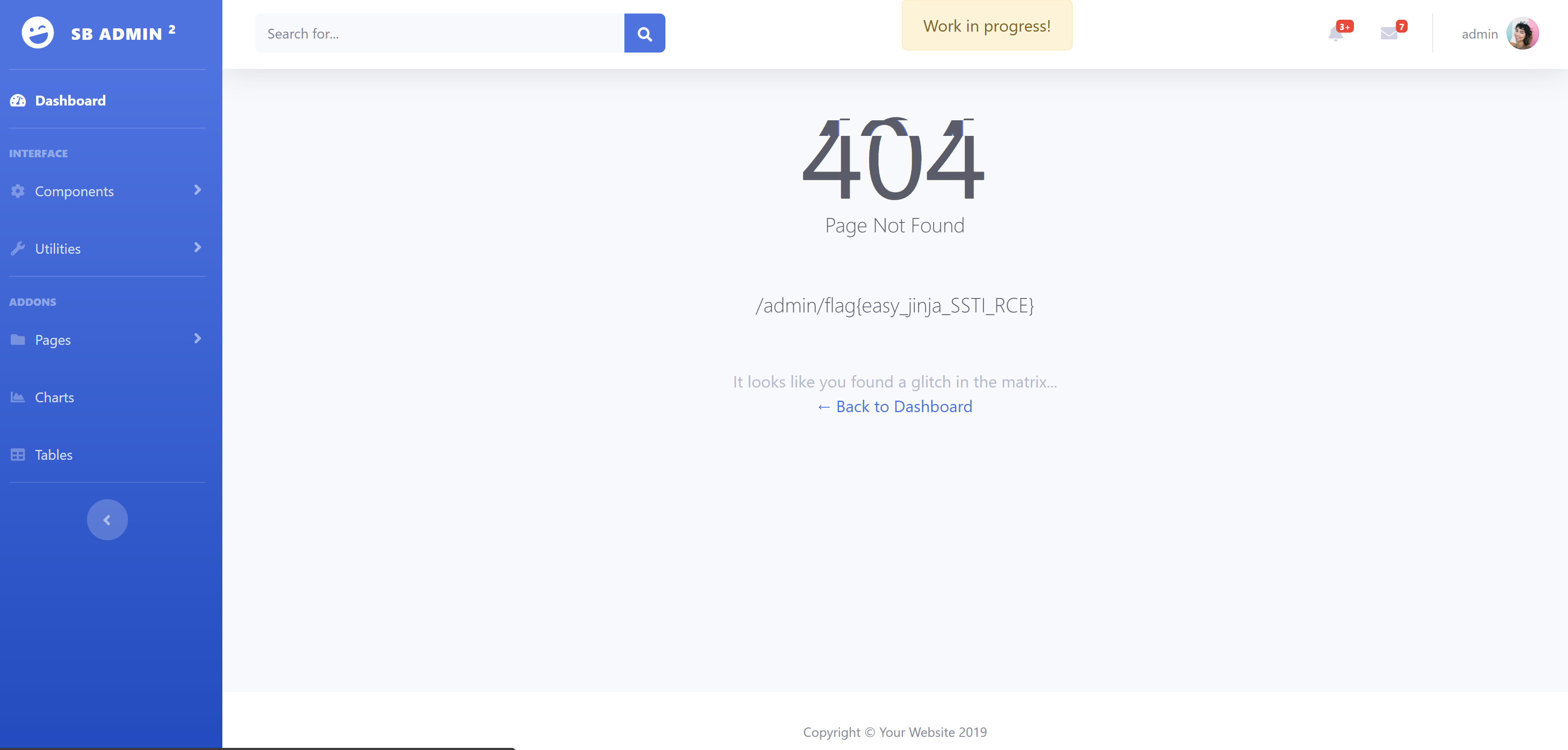Open the Charts sidebar menu item

55,397
